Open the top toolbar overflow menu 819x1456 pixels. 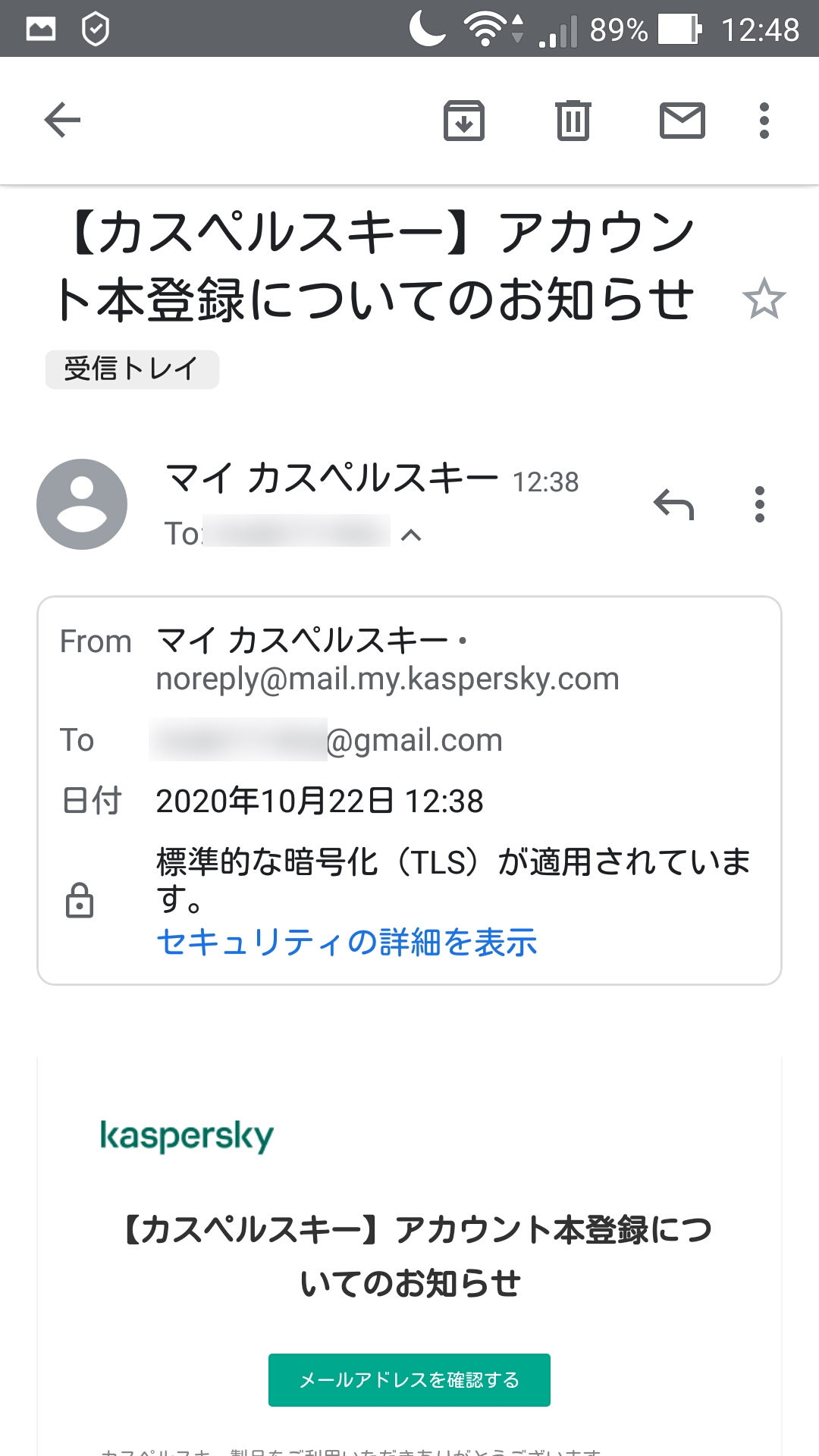[x=764, y=120]
